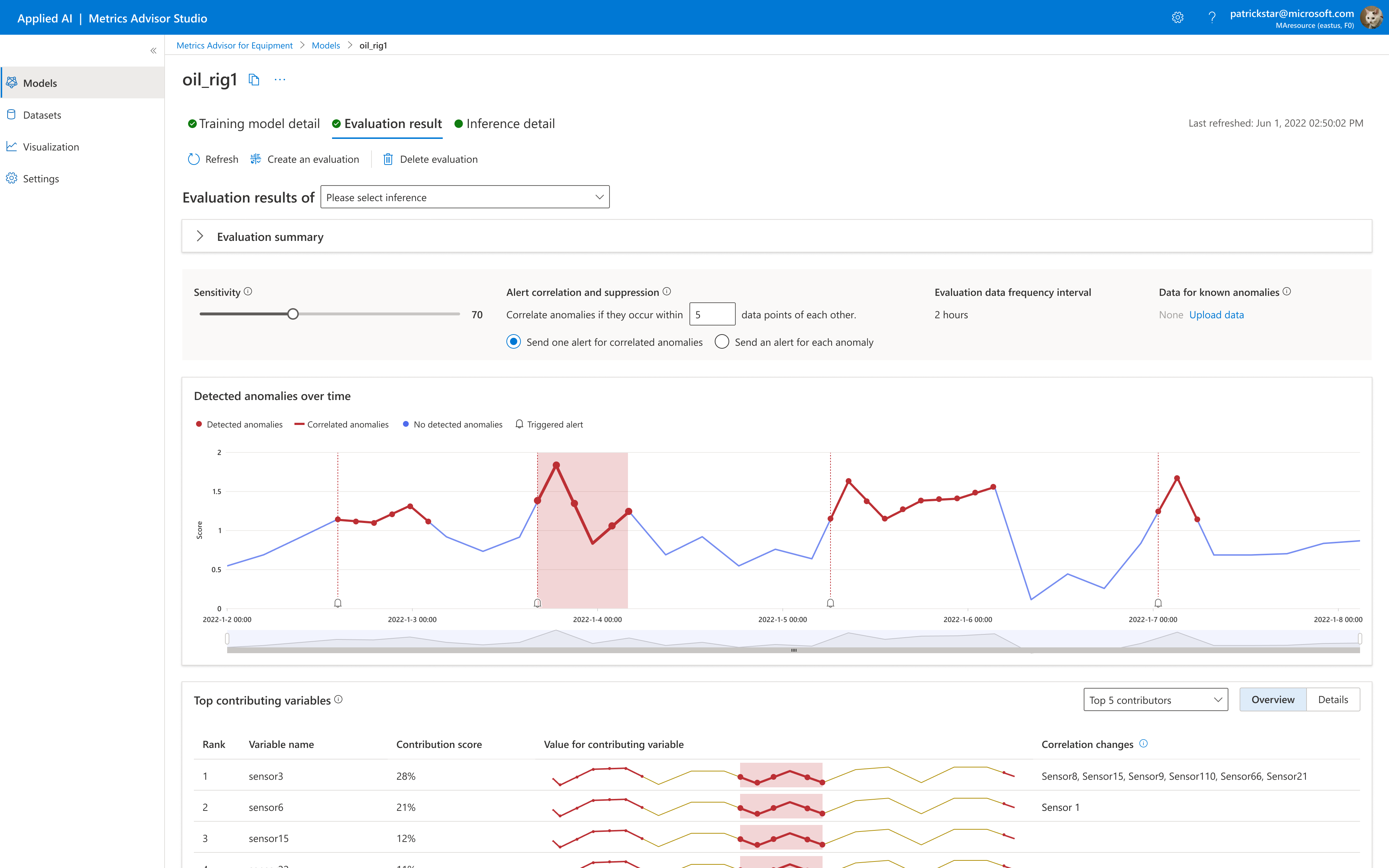1389x868 pixels.
Task: Click the alert bell near 2022-1-2 afternoon
Action: (337, 603)
